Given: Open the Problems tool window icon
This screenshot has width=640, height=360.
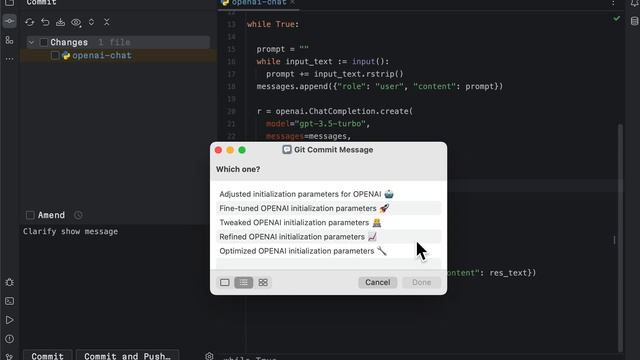Looking at the screenshot, I should tap(9, 339).
